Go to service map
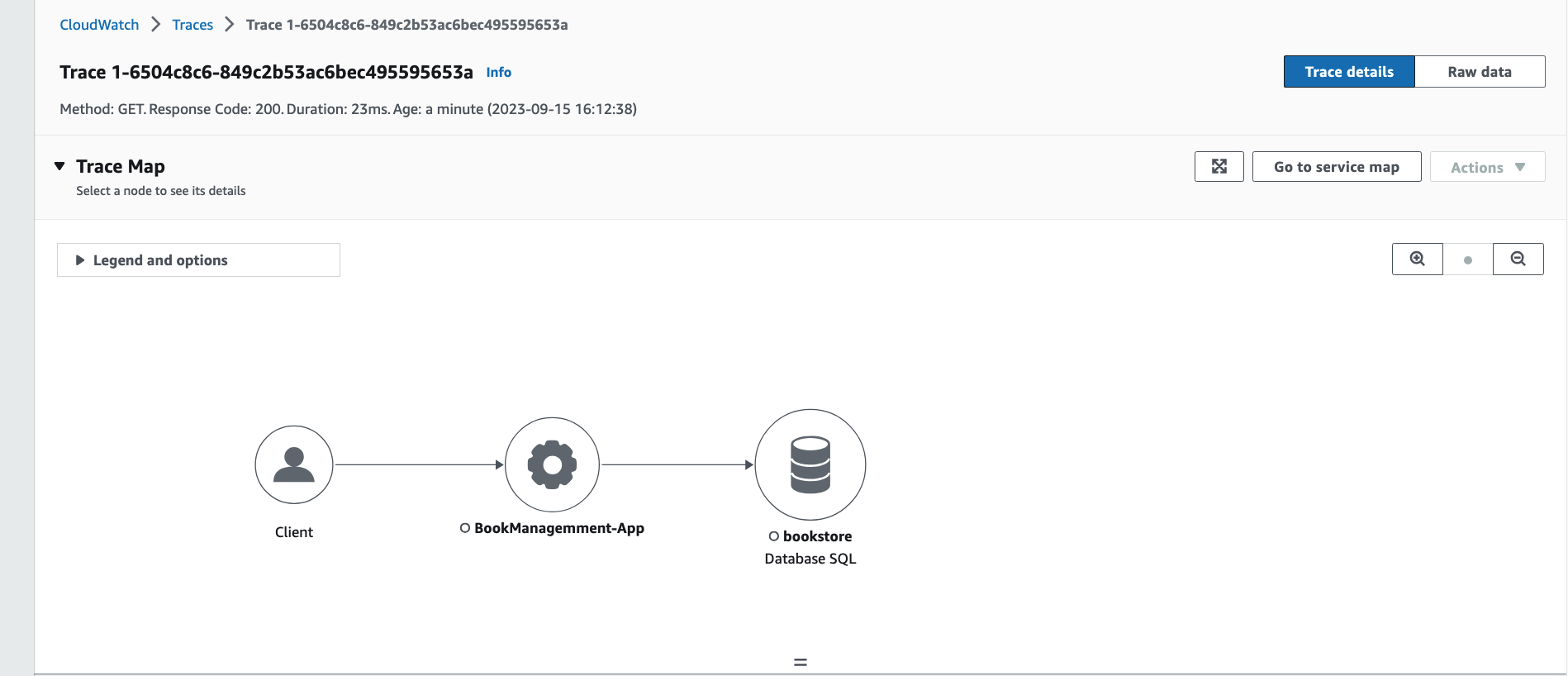The width and height of the screenshot is (1568, 676). pos(1337,167)
